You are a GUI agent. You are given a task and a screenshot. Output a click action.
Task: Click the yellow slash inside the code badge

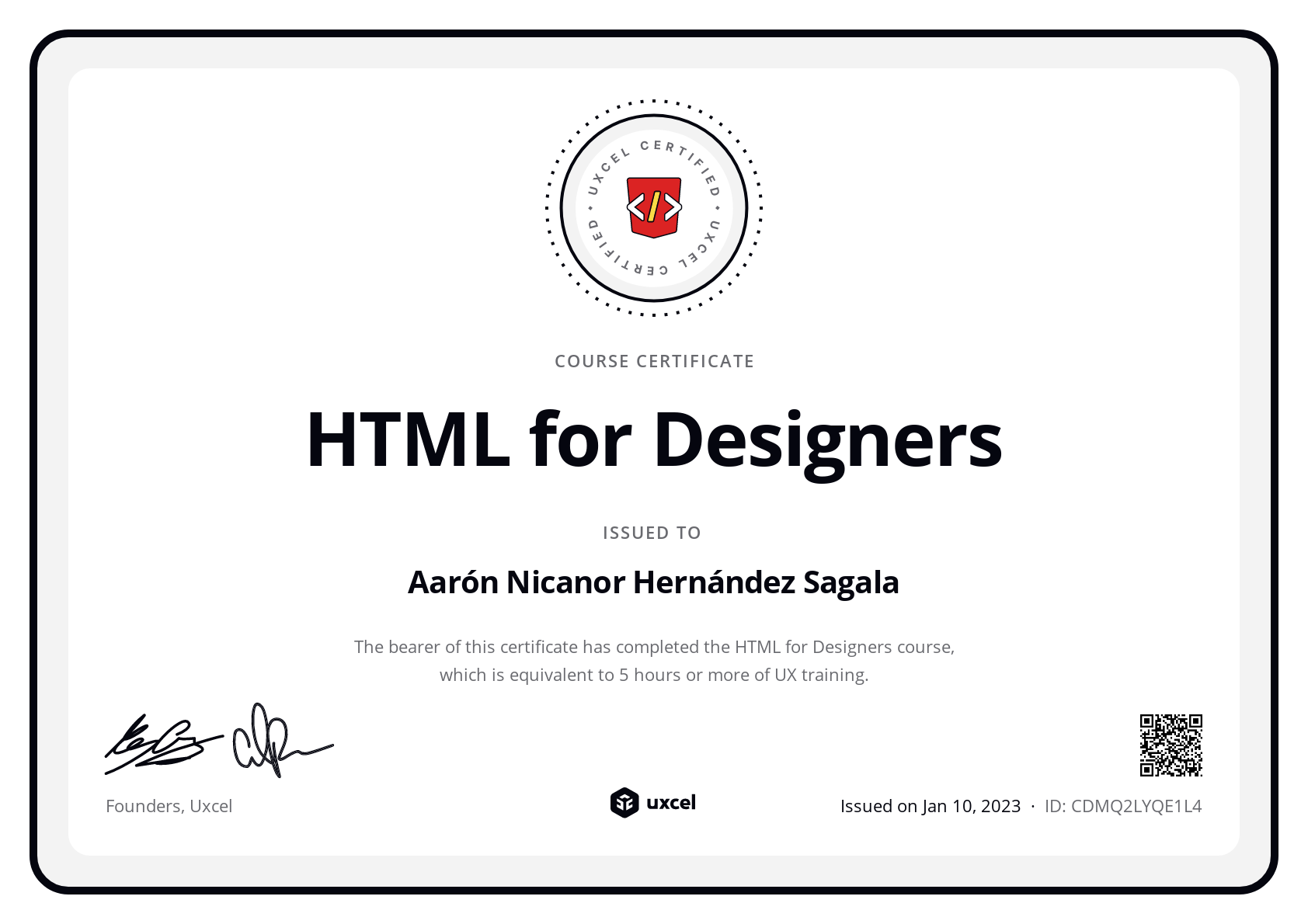(654, 207)
